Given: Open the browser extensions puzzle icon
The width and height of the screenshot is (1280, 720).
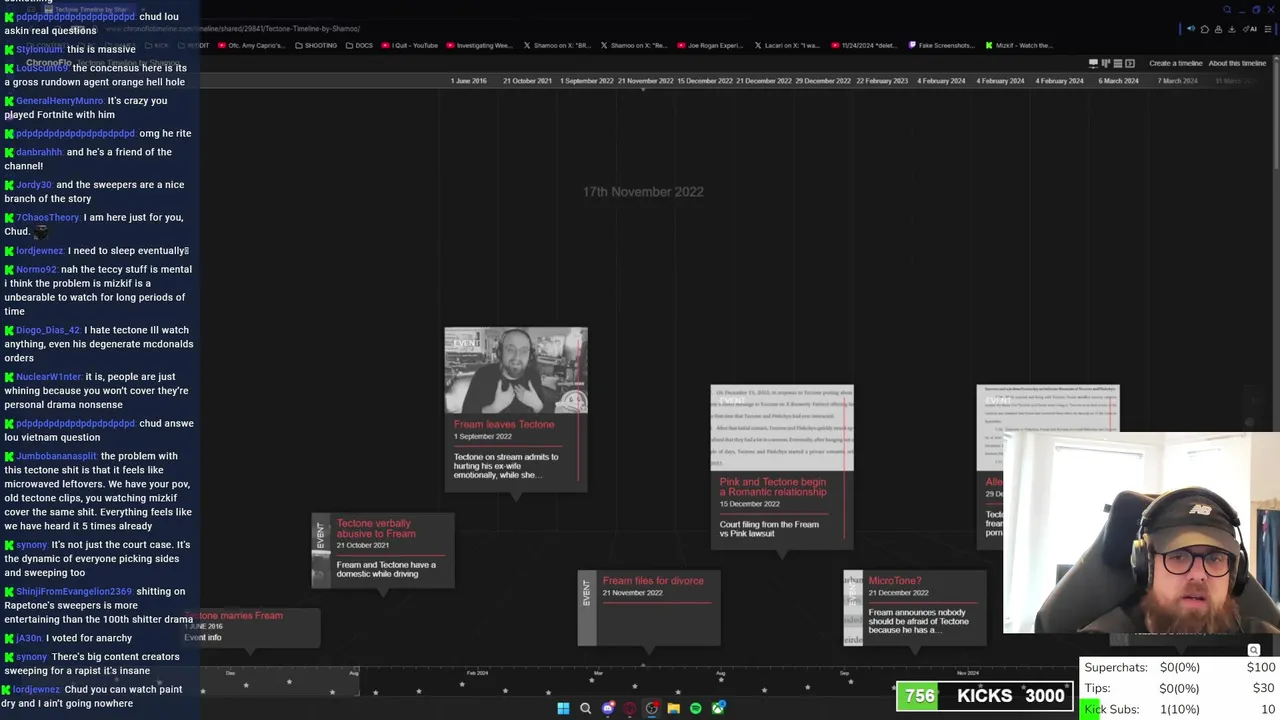Looking at the screenshot, I should [1205, 29].
